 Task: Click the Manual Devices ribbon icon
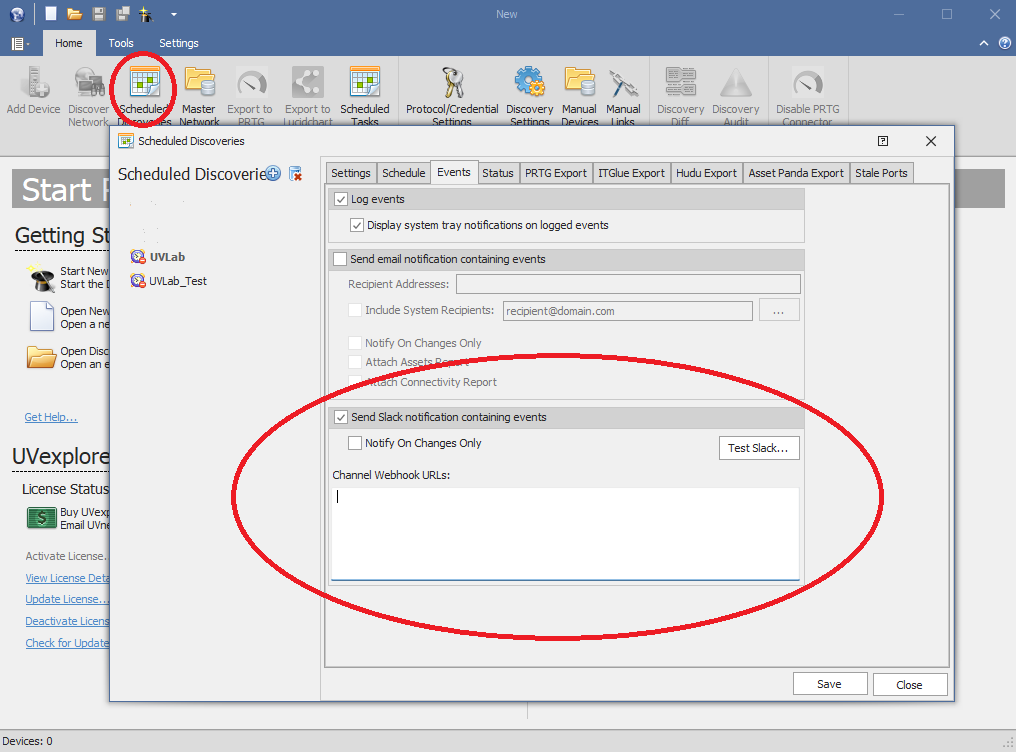point(579,82)
